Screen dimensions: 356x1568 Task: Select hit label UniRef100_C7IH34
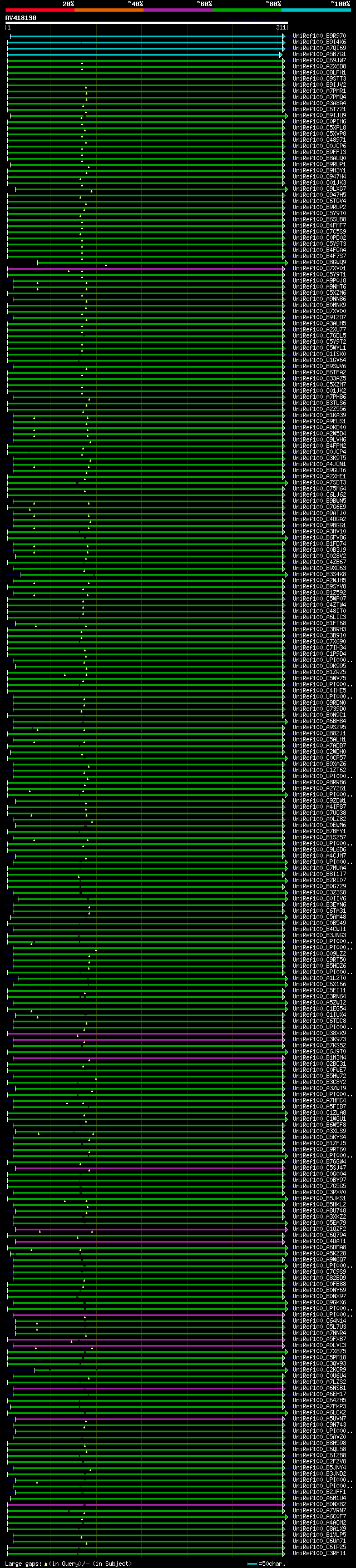point(319,648)
